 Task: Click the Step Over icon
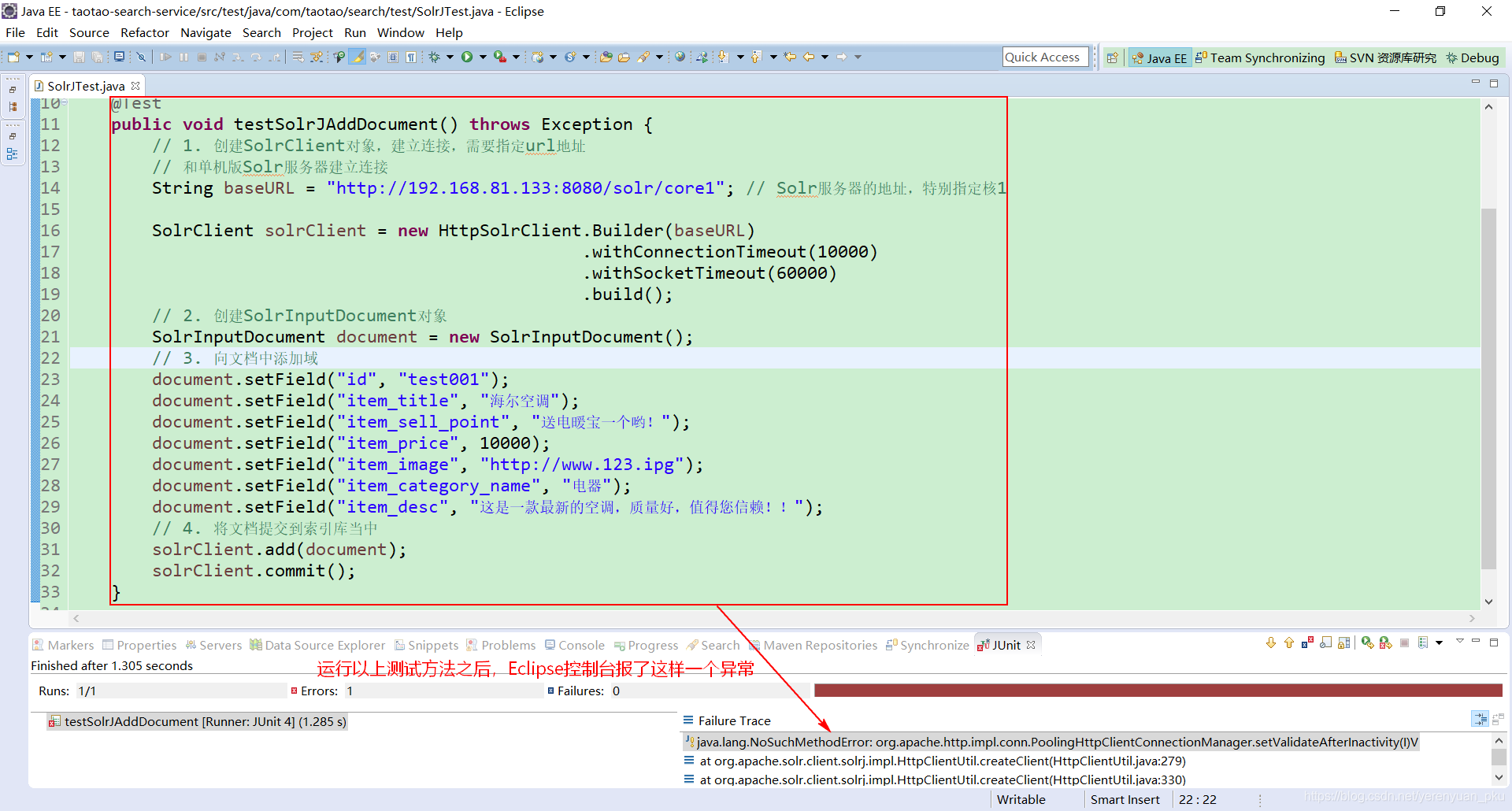[x=256, y=57]
